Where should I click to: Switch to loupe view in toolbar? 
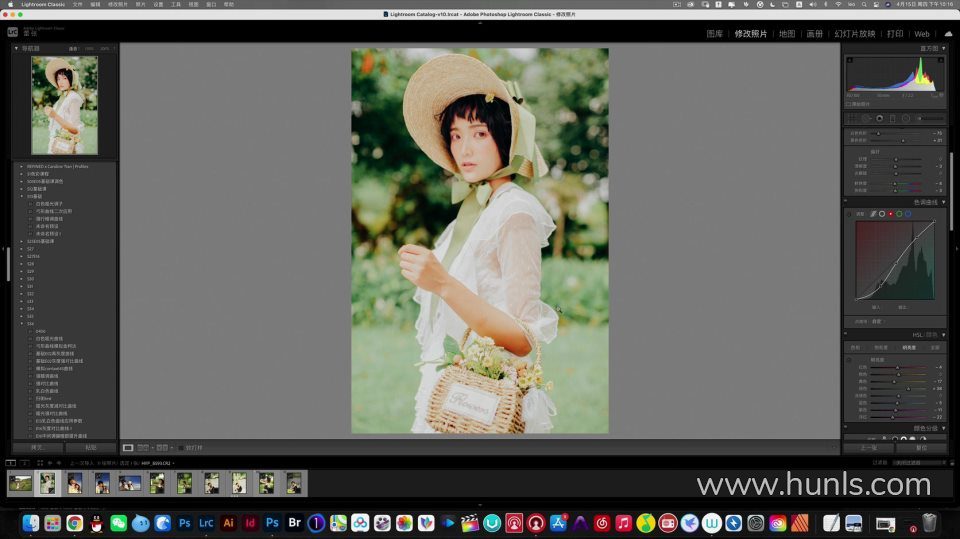coord(128,448)
